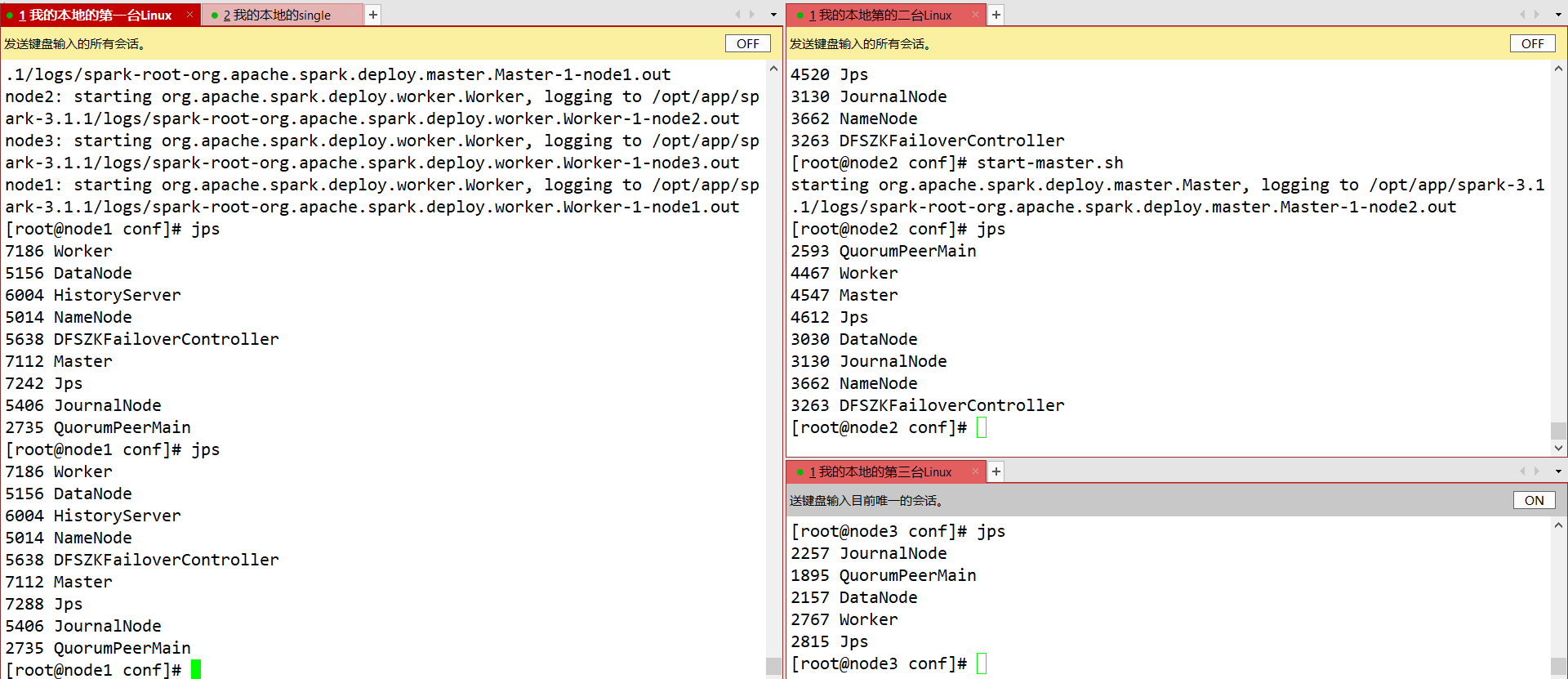Click line '4520 Jps'
Image resolution: width=1568 pixels, height=679 pixels.
coord(830,74)
